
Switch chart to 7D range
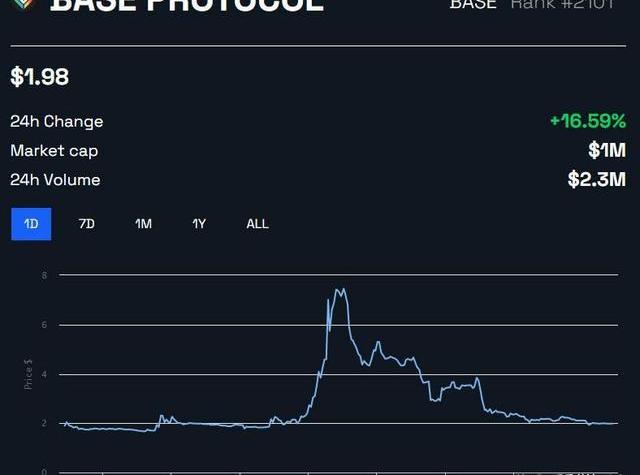87,224
